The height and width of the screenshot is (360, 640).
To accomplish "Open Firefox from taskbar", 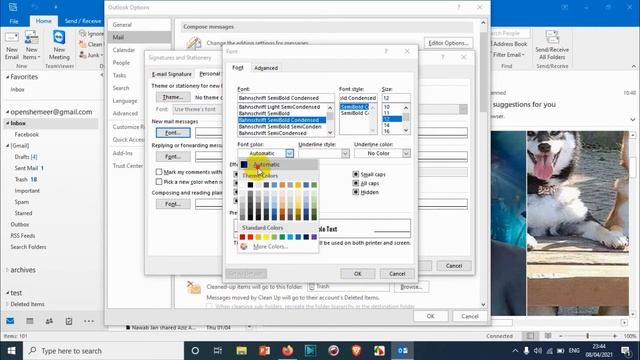I will point(288,351).
